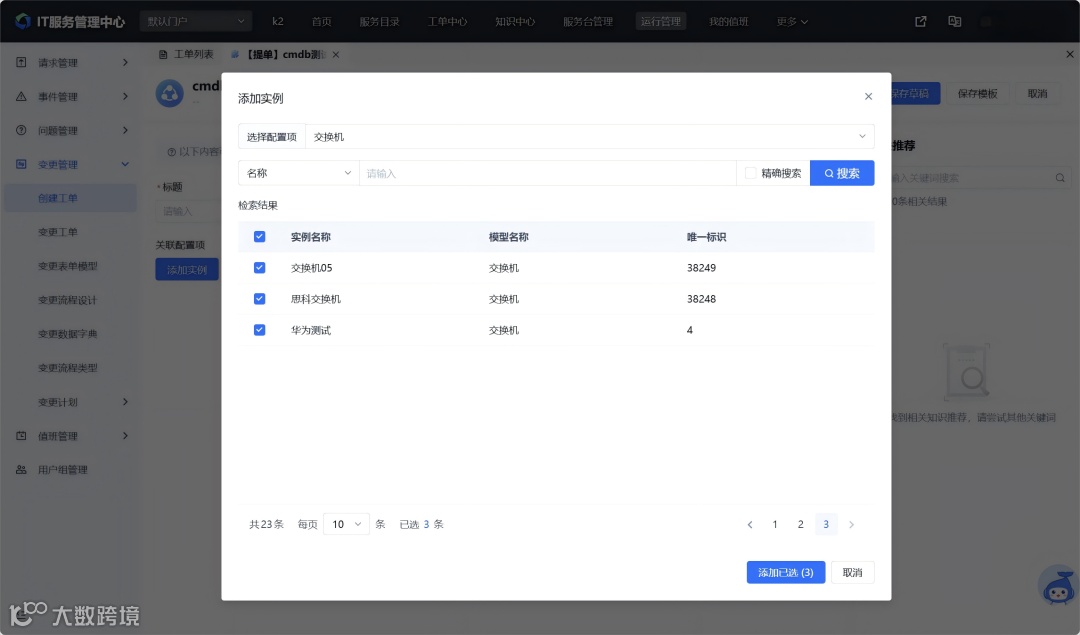1080x635 pixels.
Task: Close the tab panel with the top-right X
Action: (1070, 54)
